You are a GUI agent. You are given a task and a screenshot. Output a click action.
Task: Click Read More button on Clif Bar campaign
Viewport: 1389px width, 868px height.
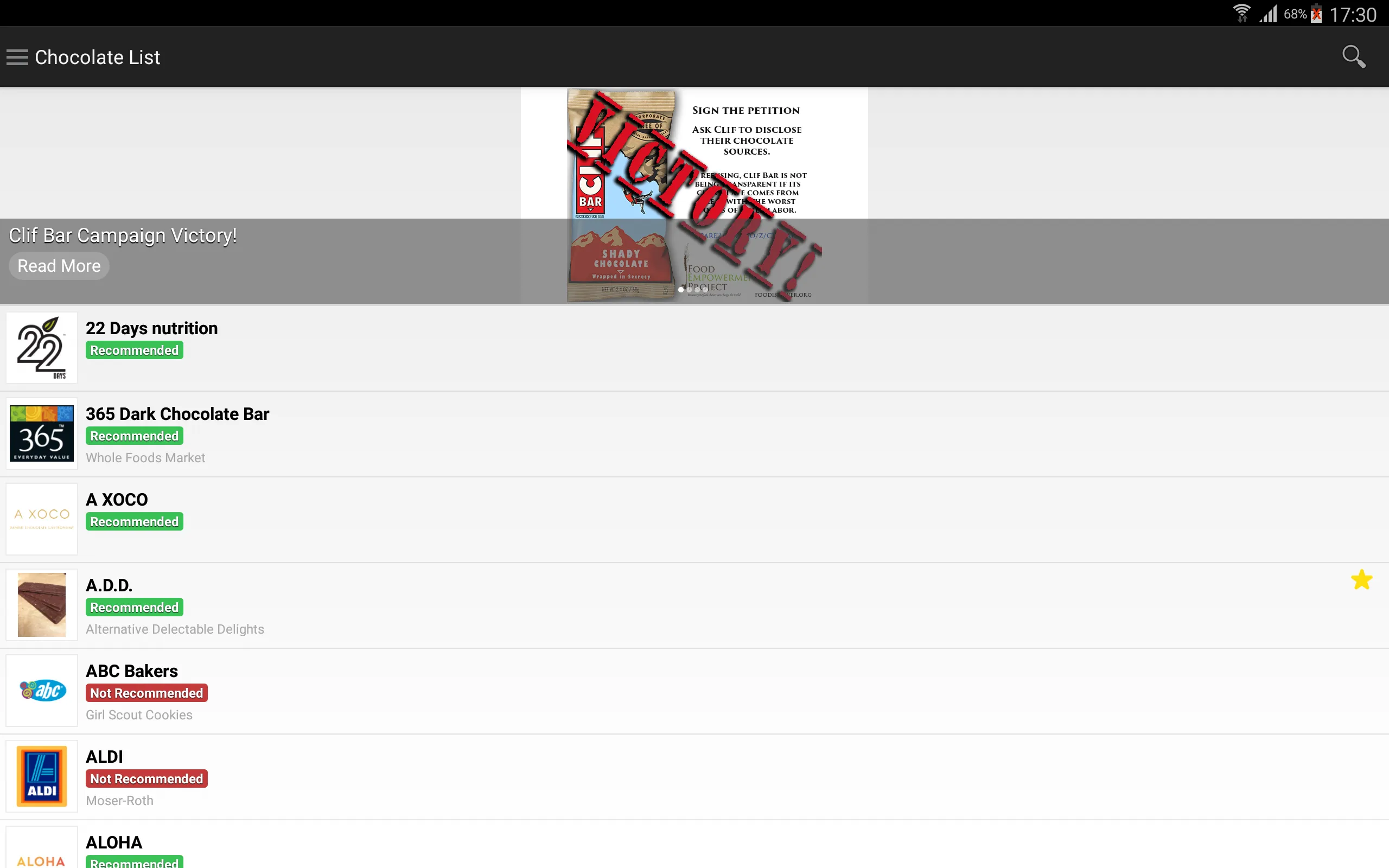pos(58,265)
